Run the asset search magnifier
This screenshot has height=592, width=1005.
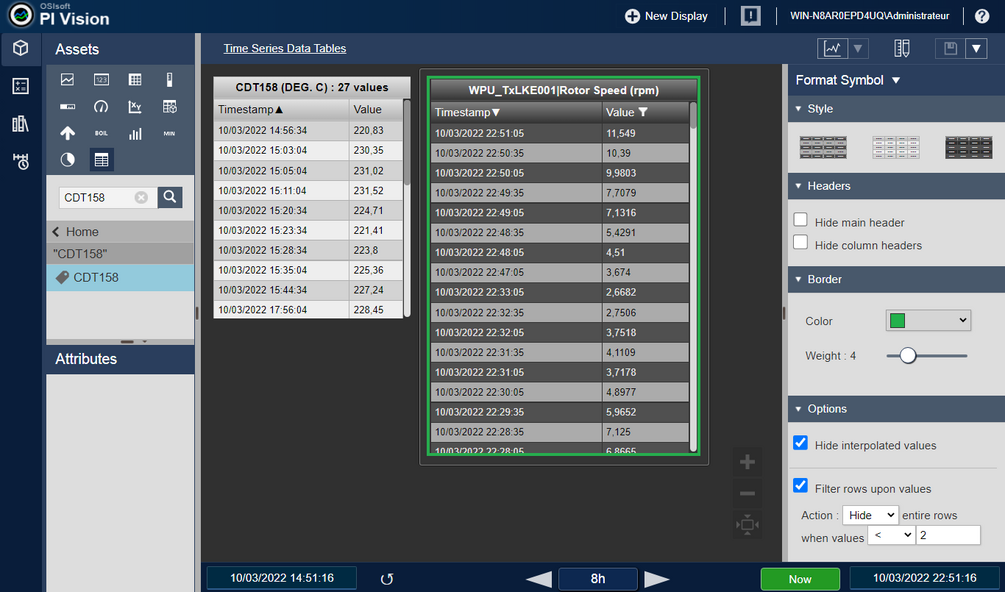170,197
